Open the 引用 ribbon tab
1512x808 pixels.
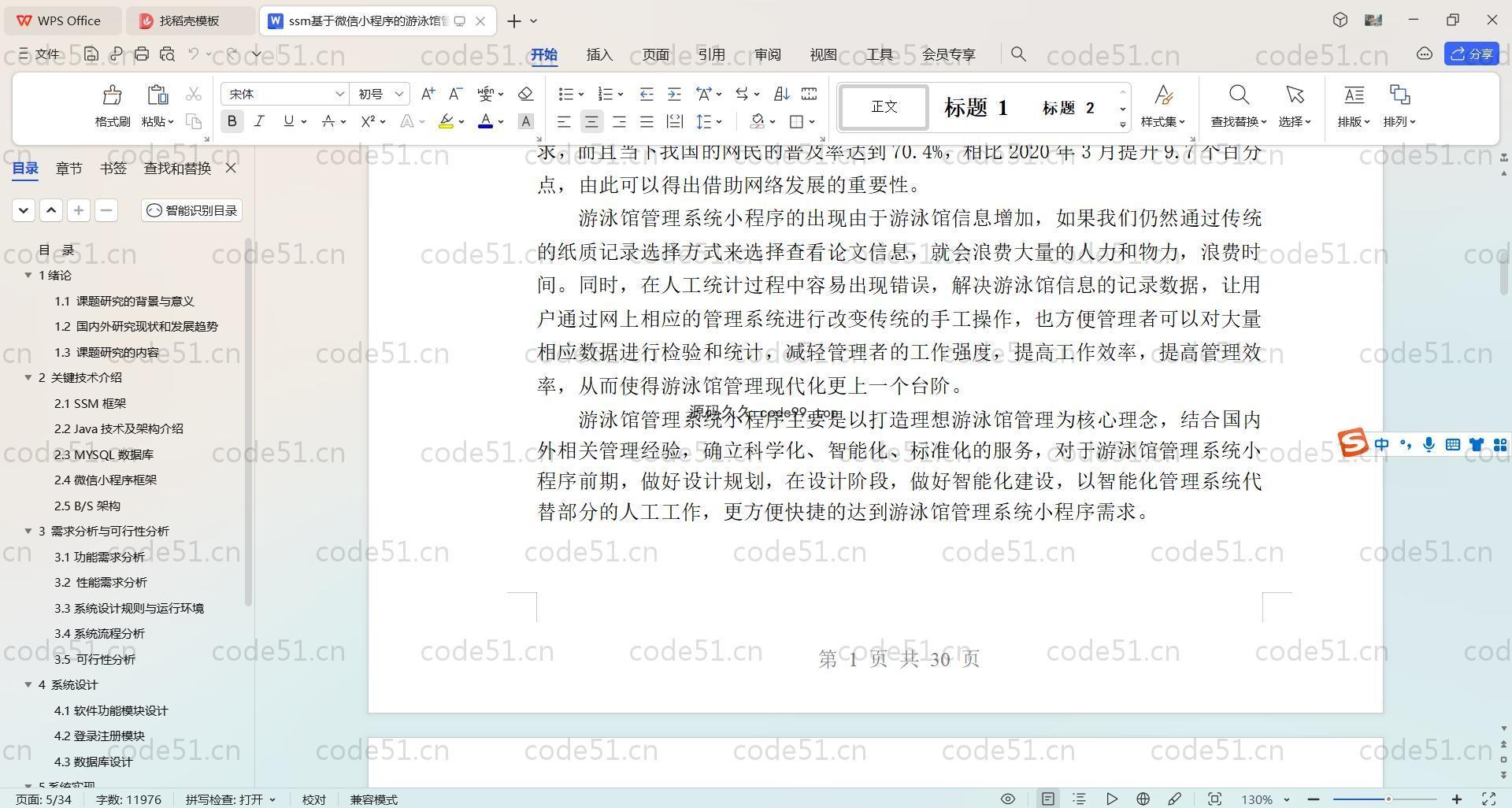711,54
